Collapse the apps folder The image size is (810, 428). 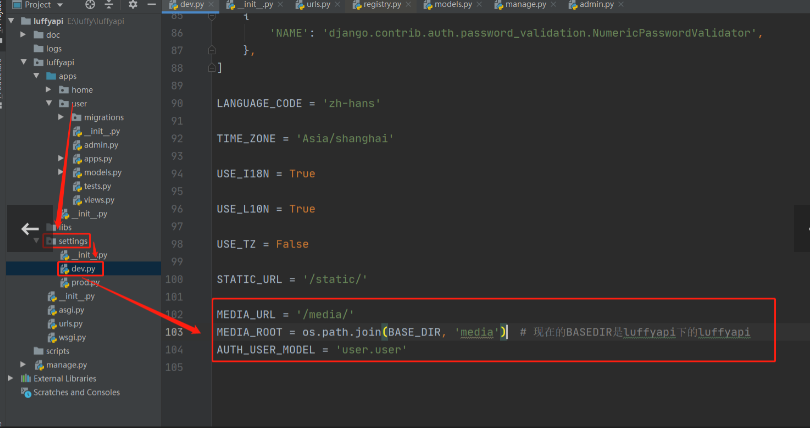tap(36, 76)
